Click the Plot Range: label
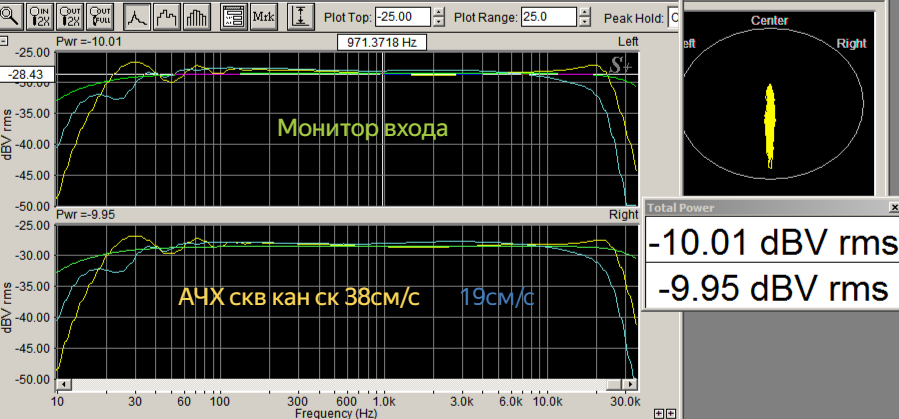899x419 pixels. point(486,18)
